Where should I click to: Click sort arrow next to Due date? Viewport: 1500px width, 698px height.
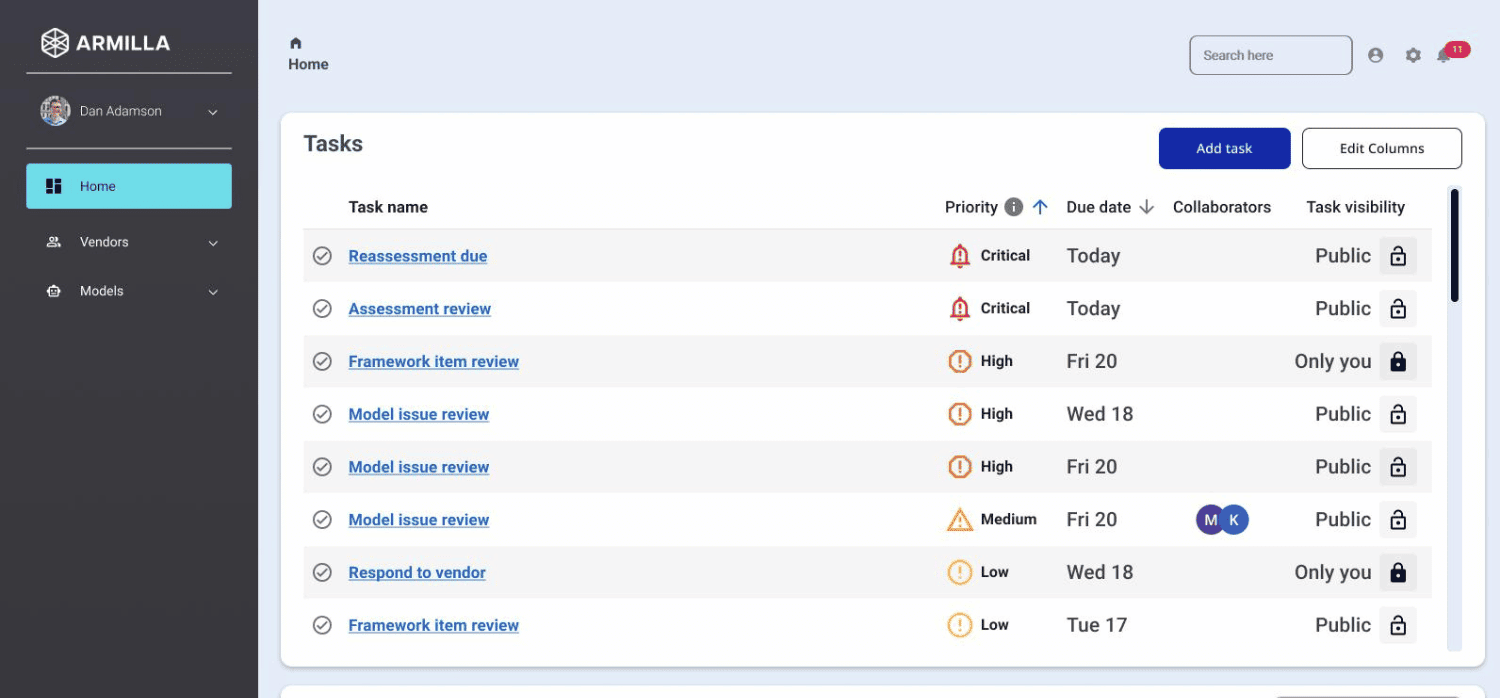(1147, 207)
